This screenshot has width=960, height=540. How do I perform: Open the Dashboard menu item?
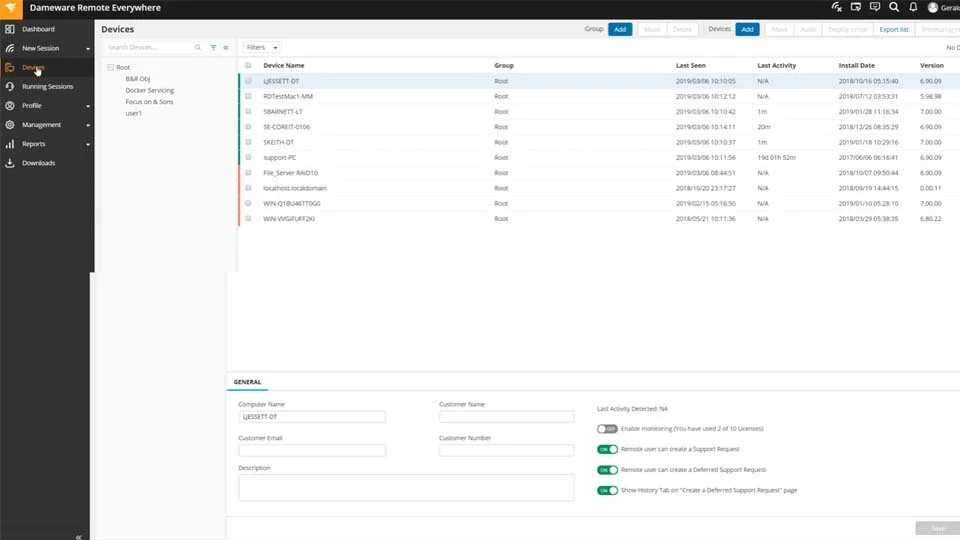pyautogui.click(x=38, y=29)
